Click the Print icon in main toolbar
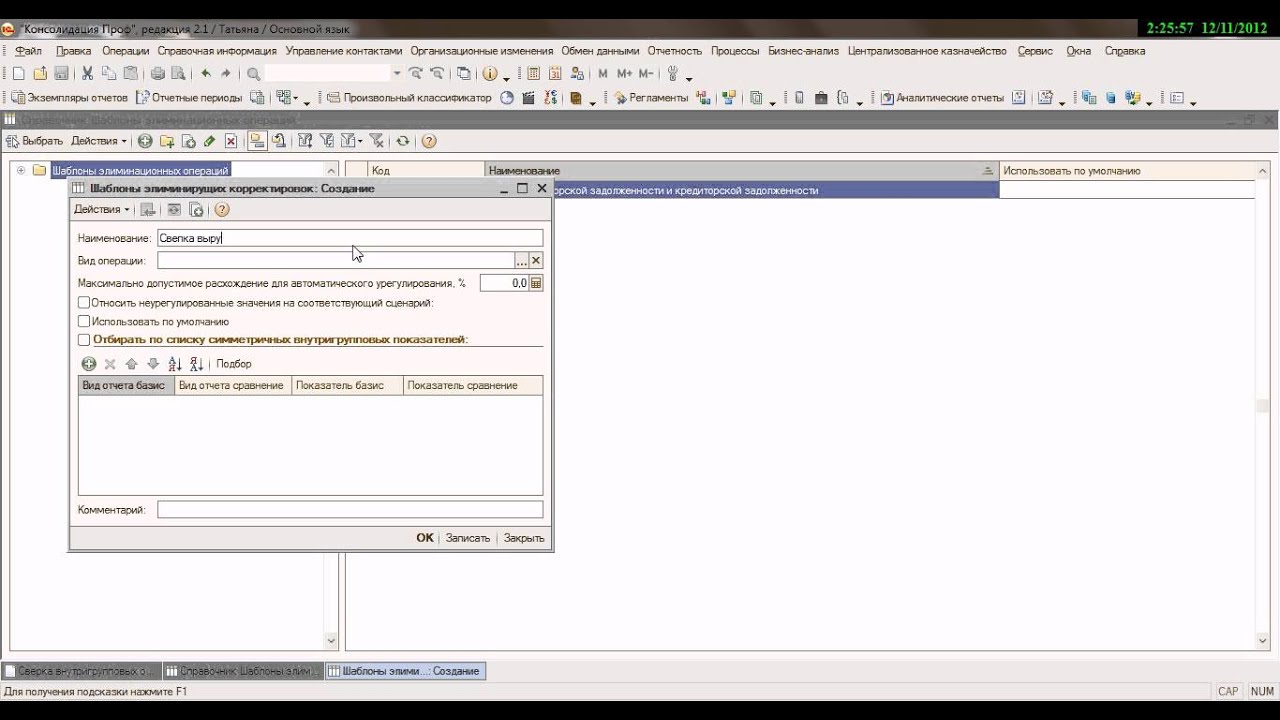 point(157,73)
